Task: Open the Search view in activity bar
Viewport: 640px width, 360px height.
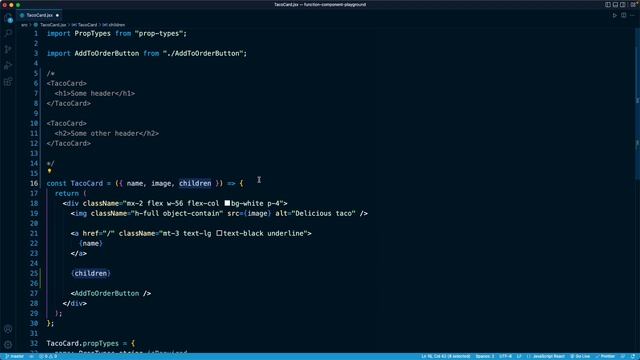Action: click(8, 33)
